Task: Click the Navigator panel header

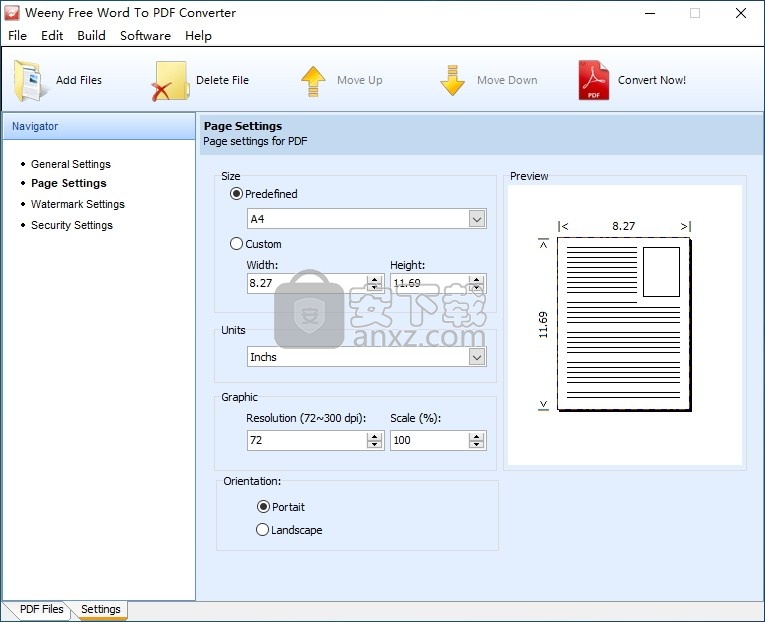Action: click(99, 126)
